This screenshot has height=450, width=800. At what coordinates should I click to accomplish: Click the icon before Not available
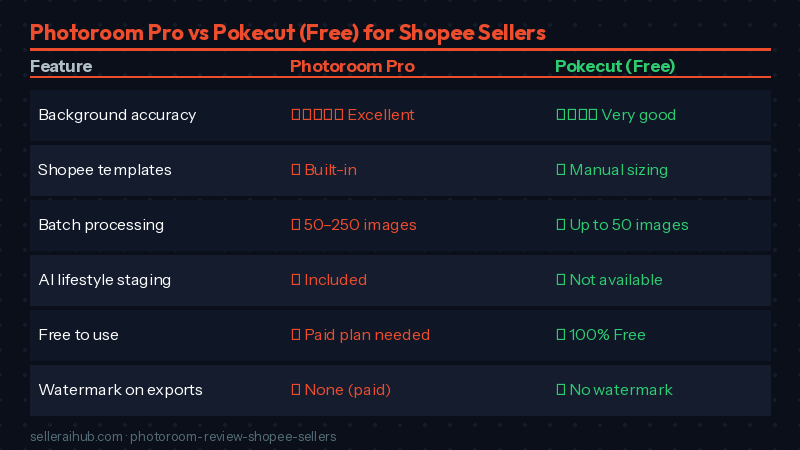click(560, 280)
